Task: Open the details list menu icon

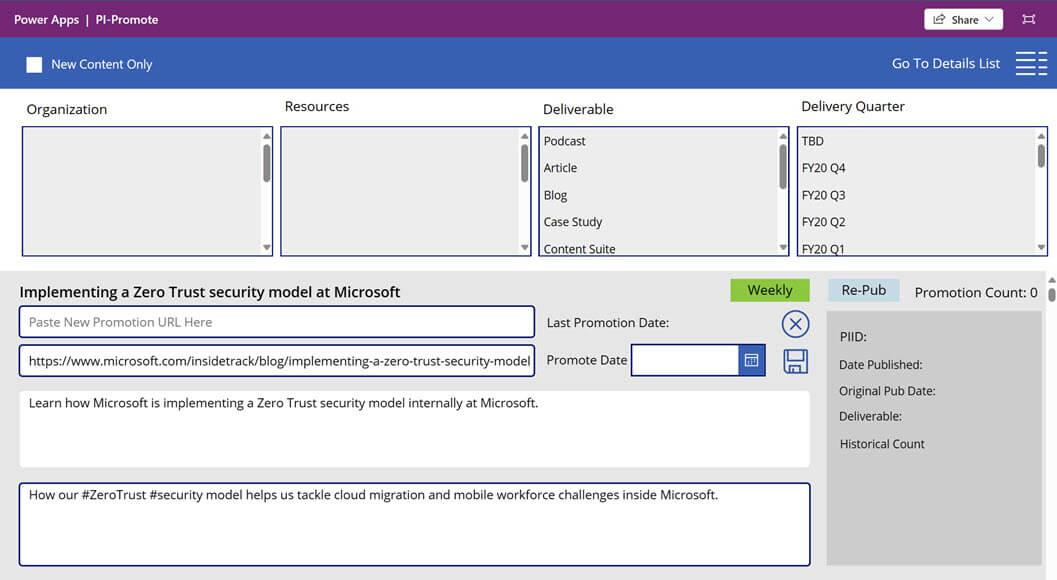Action: tap(1031, 63)
